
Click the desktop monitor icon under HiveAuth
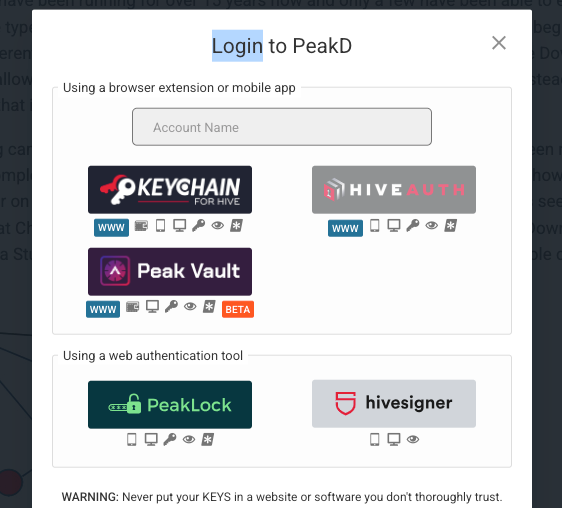pos(394,226)
